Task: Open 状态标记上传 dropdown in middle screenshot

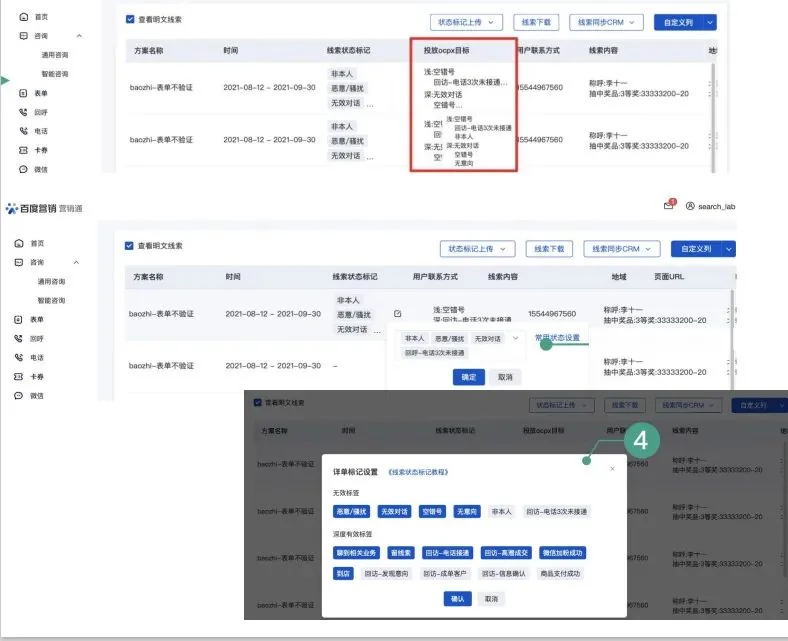Action: pos(477,249)
